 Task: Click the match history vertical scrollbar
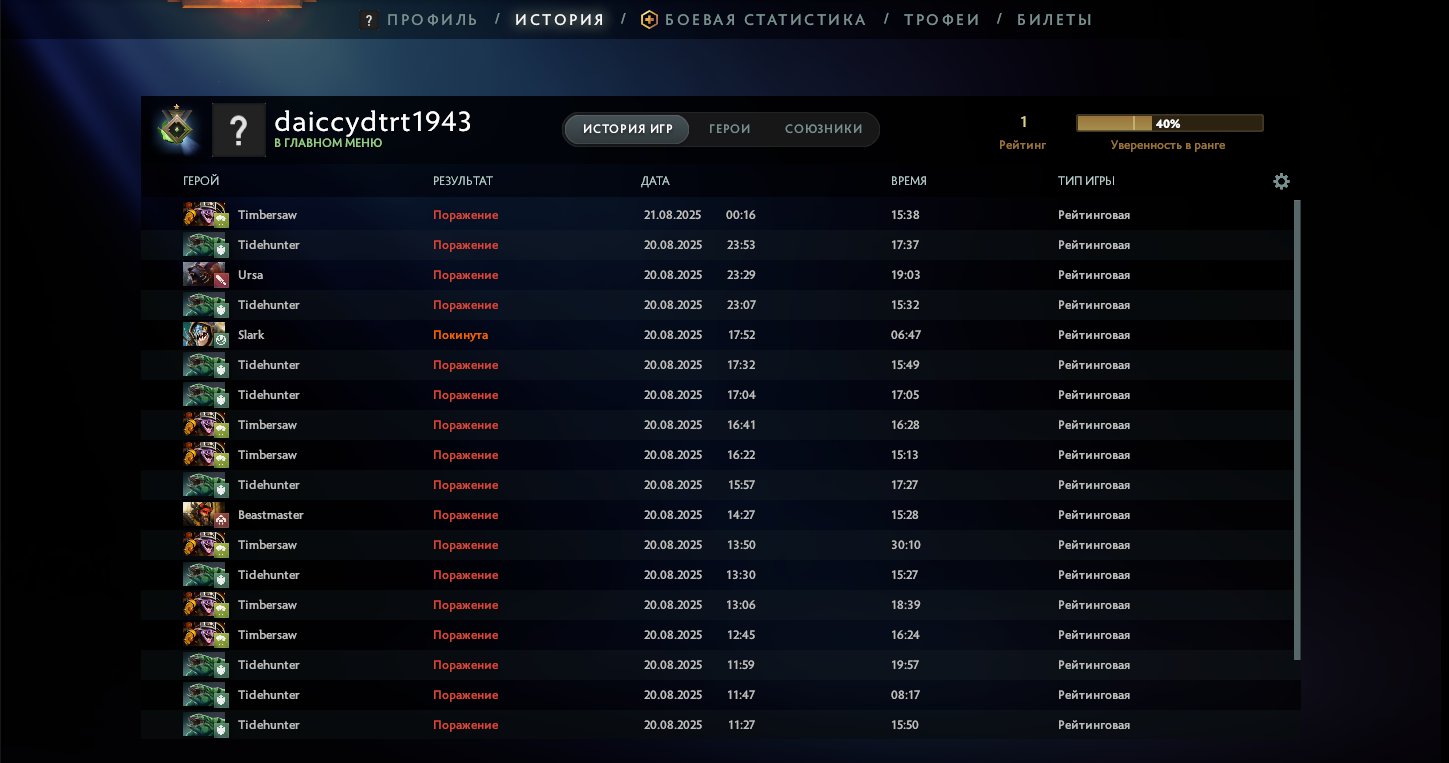coord(1297,430)
